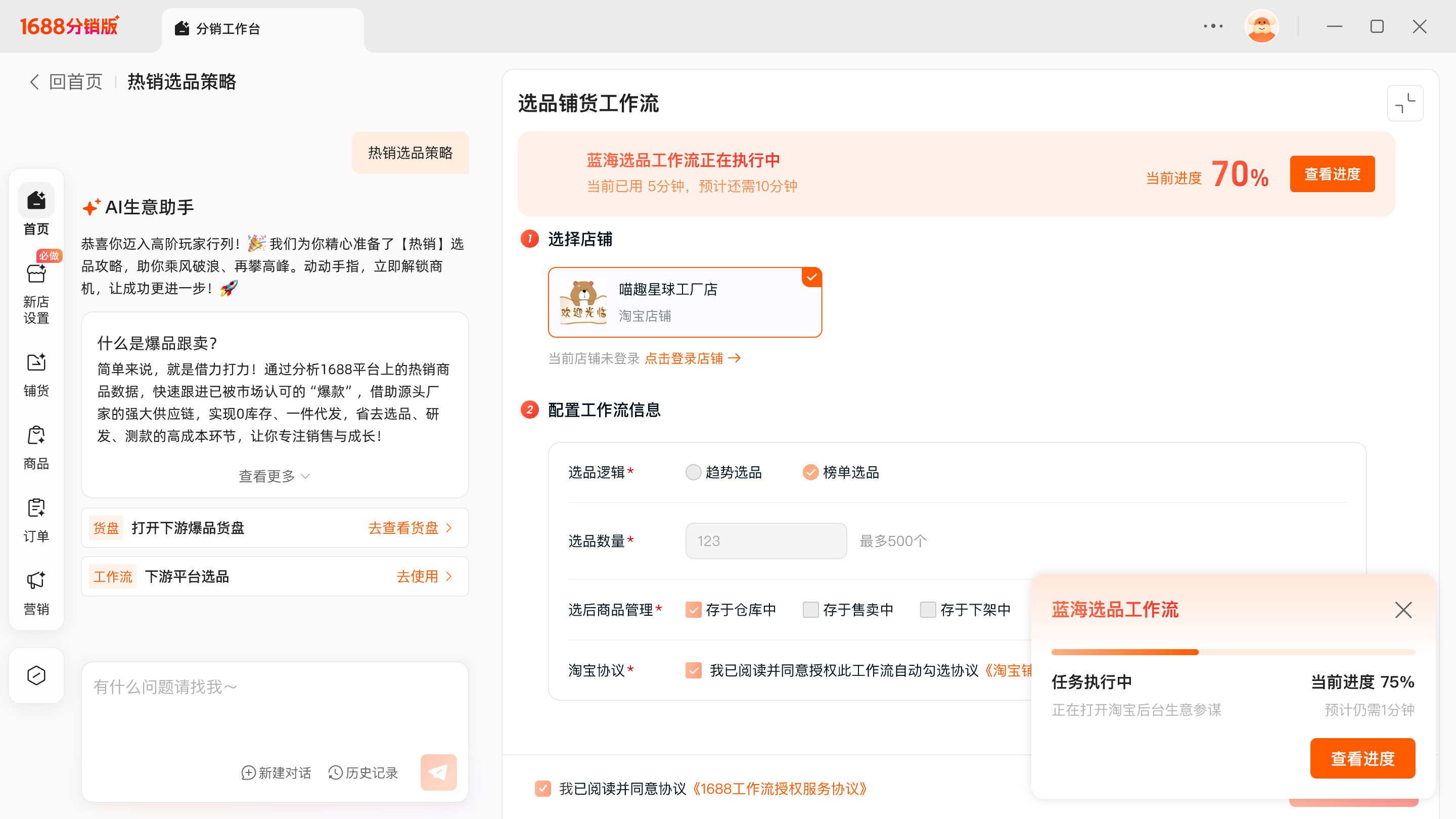This screenshot has height=819, width=1456.
Task: Open 去使用 chevron for 下游平台选品
Action: 425,576
